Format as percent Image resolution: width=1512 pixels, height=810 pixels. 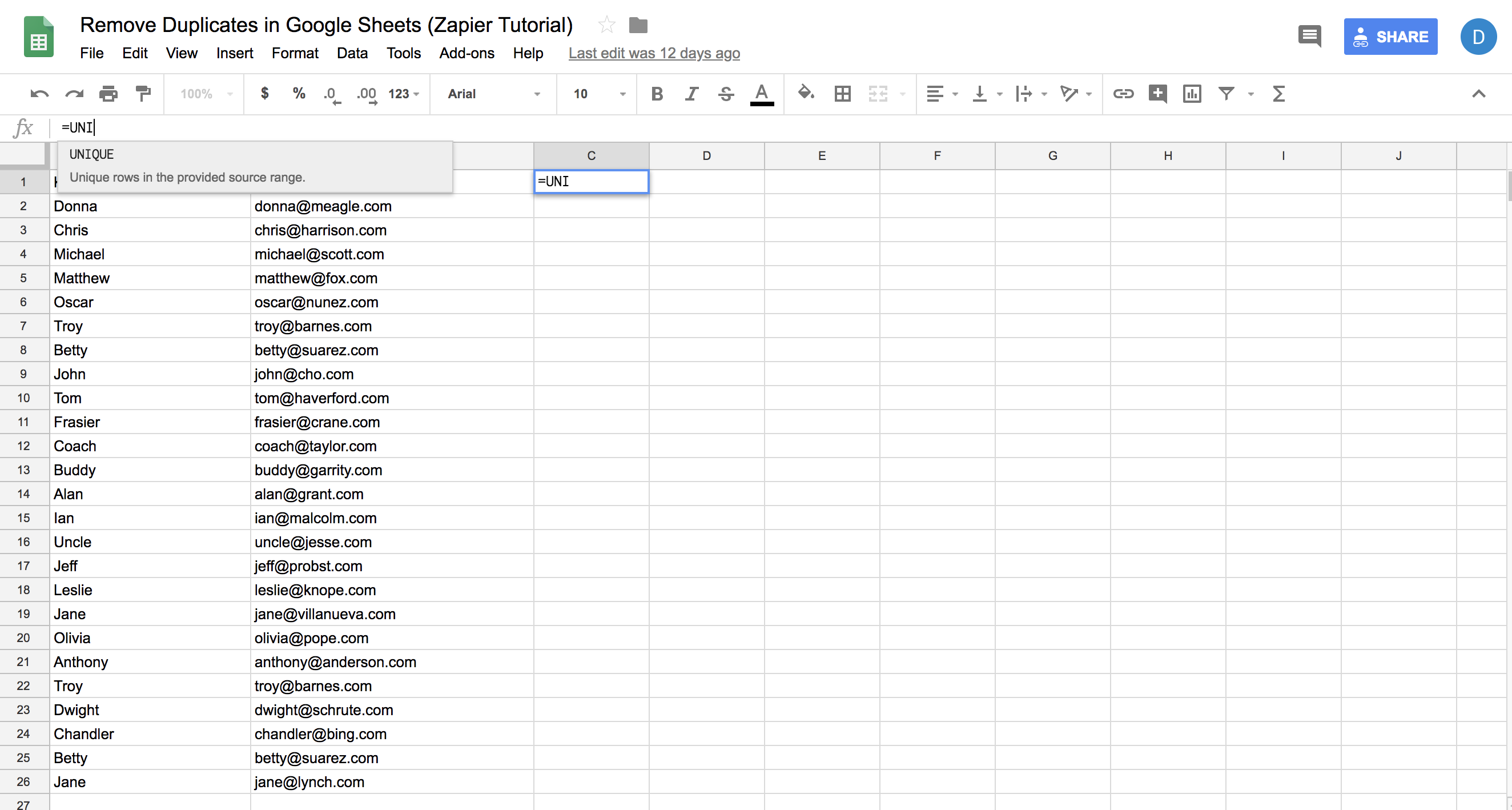click(299, 93)
